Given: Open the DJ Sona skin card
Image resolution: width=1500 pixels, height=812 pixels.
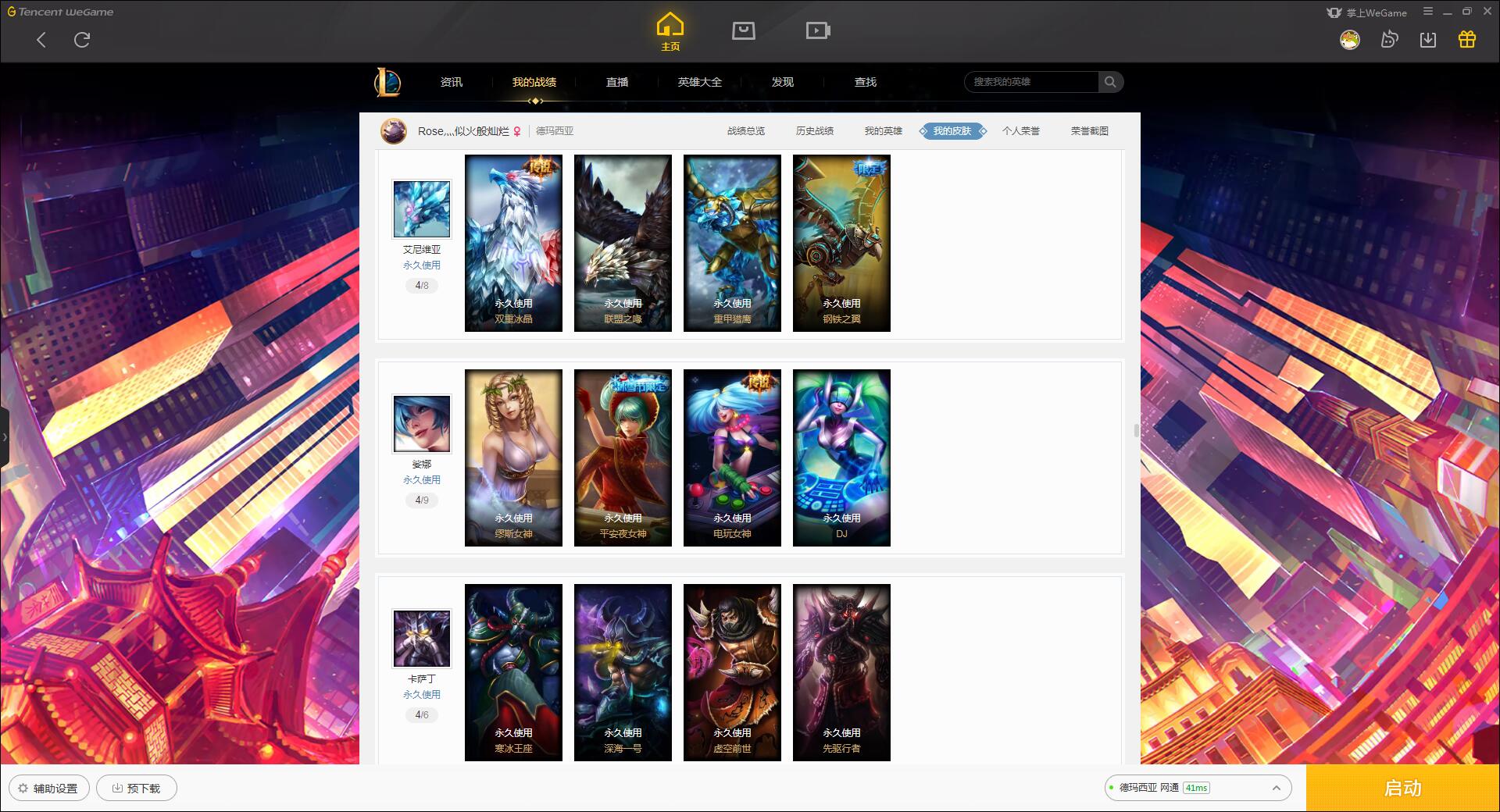Looking at the screenshot, I should 841,458.
